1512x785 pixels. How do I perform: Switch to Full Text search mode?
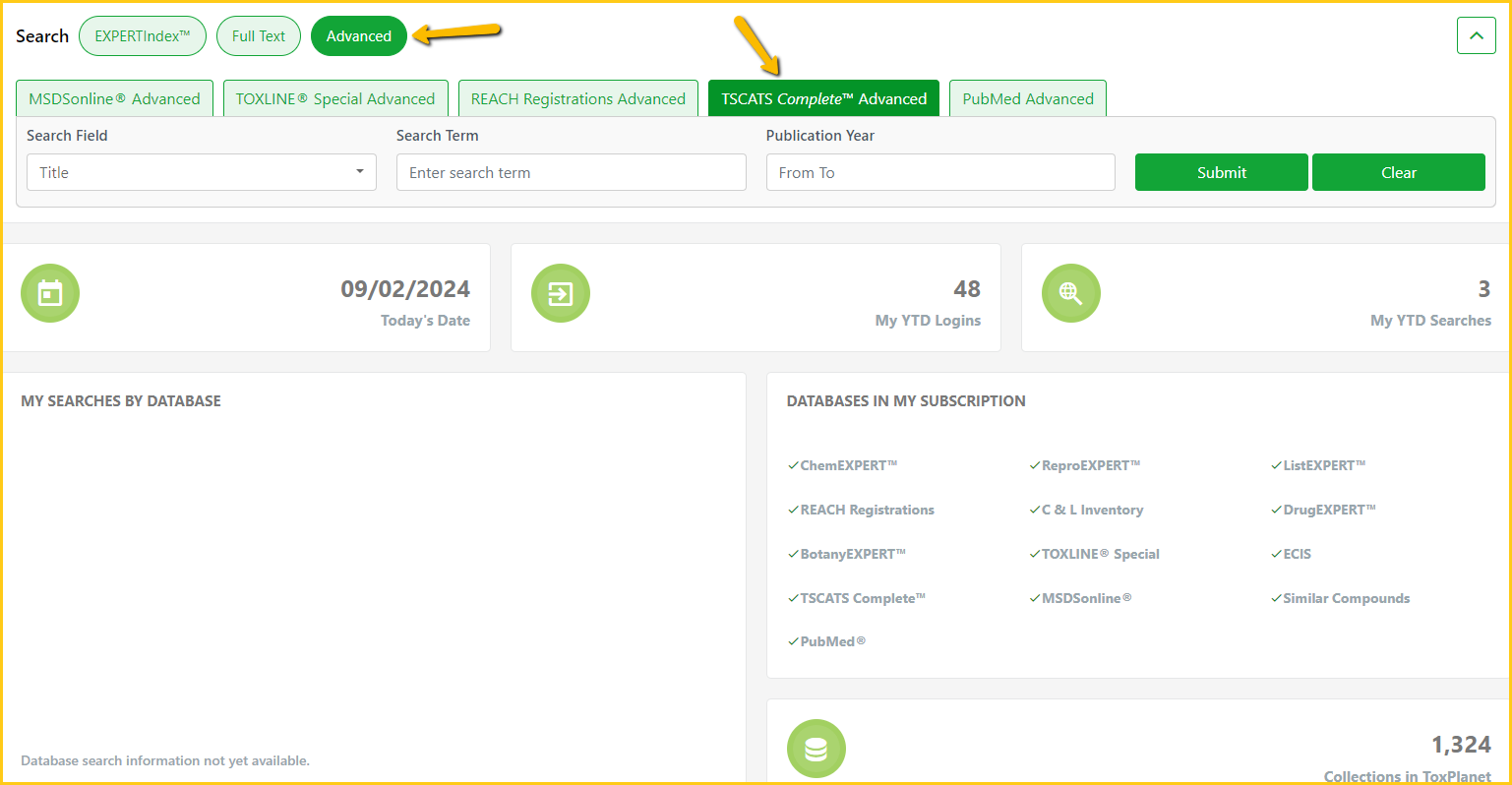pyautogui.click(x=259, y=36)
